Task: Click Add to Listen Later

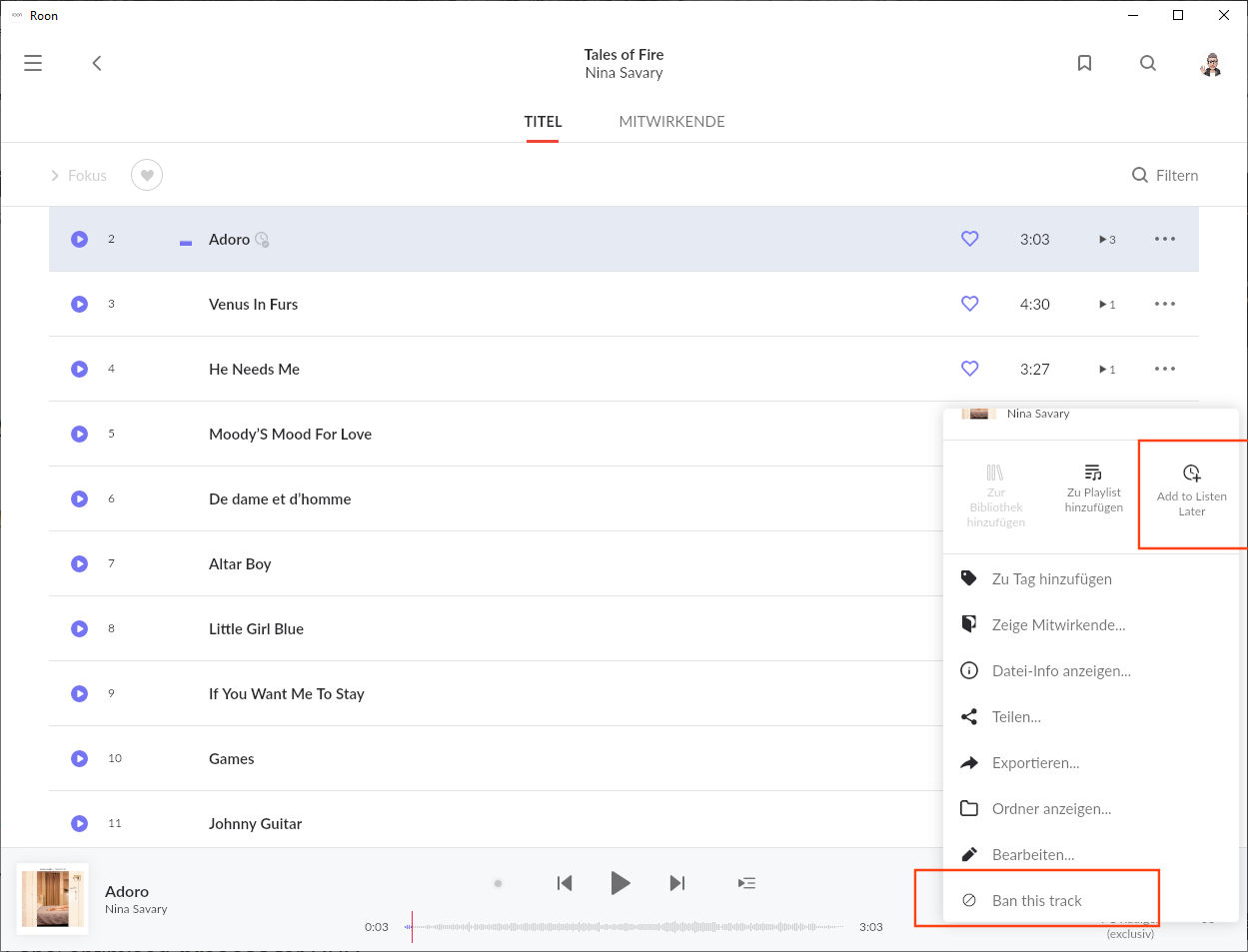Action: [x=1191, y=490]
